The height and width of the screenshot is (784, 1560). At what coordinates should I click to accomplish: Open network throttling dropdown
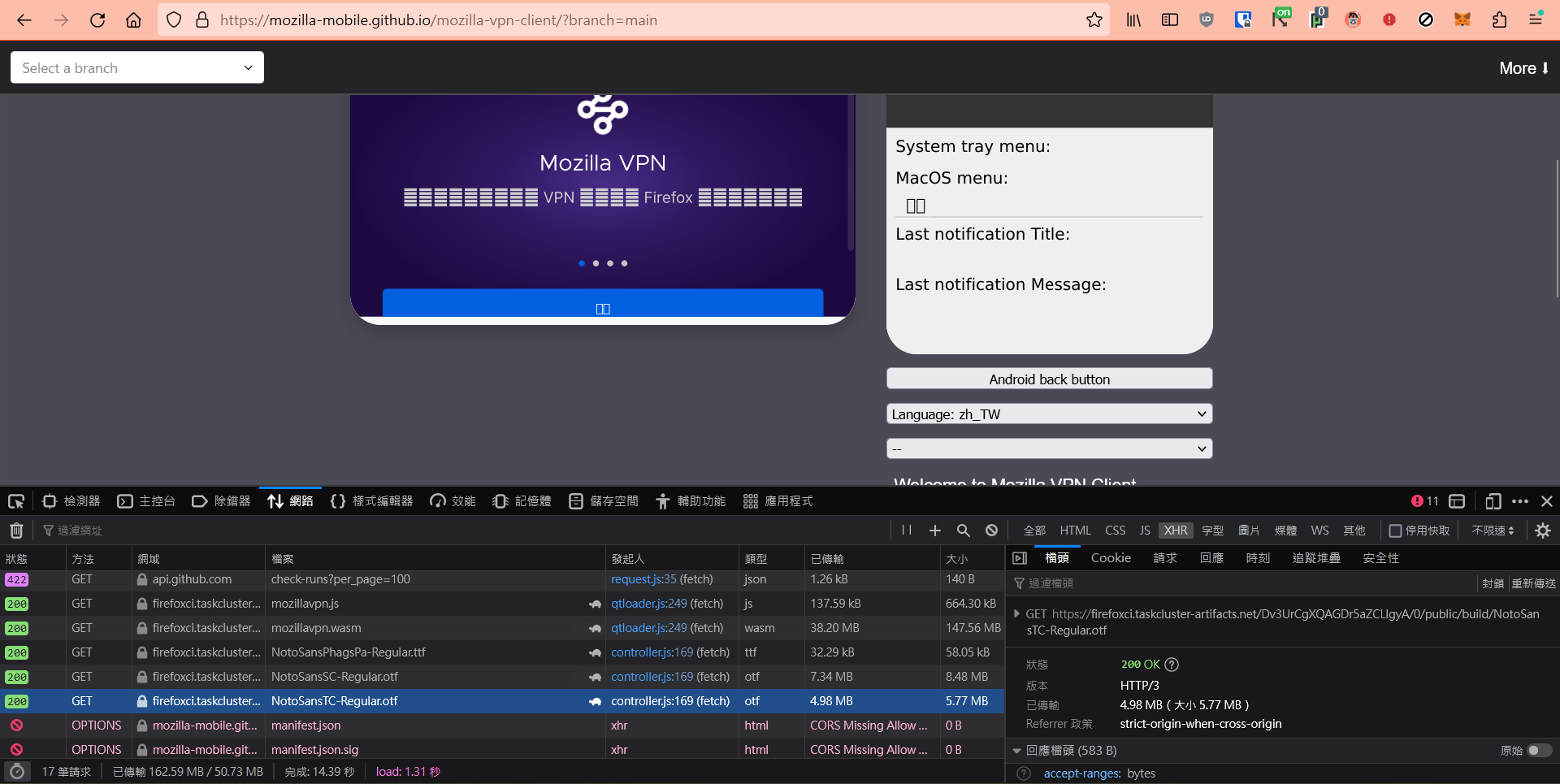[1493, 531]
